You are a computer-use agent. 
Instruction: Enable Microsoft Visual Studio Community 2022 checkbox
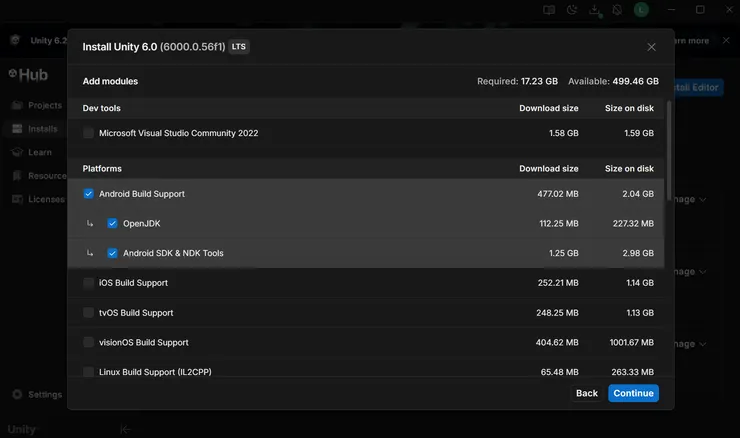point(89,133)
